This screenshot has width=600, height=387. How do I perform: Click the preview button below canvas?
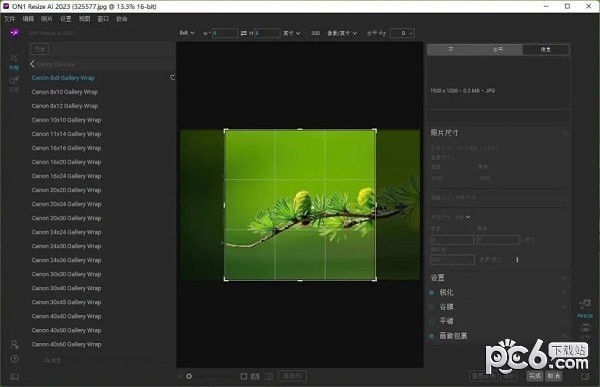coord(292,376)
